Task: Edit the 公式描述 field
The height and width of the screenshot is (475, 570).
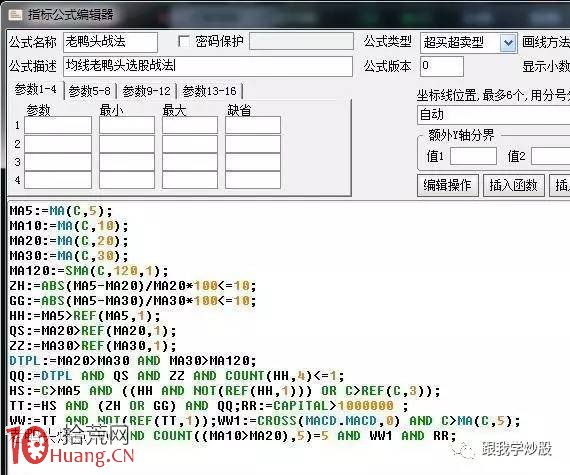Action: (208, 66)
